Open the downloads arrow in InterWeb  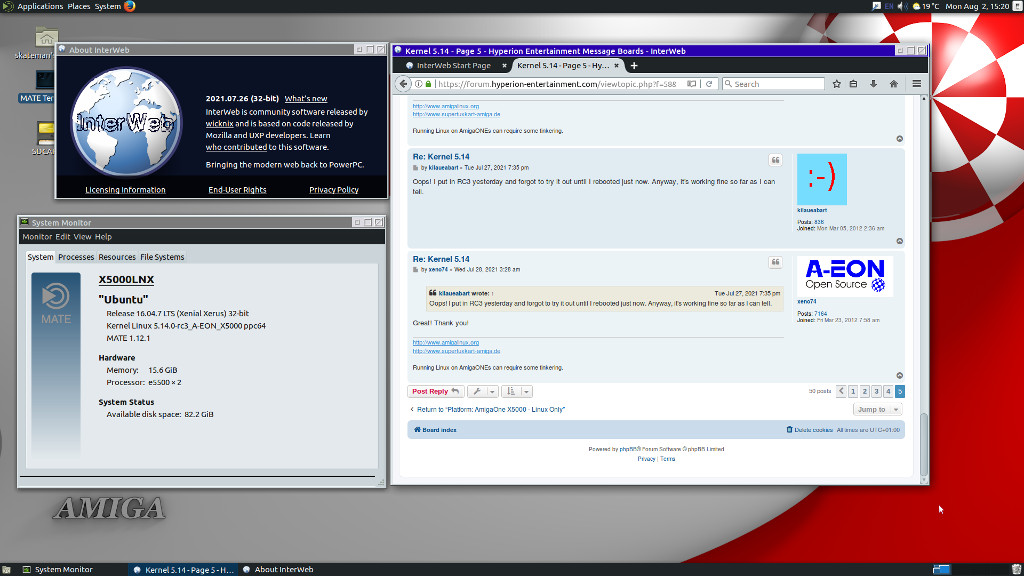click(873, 84)
